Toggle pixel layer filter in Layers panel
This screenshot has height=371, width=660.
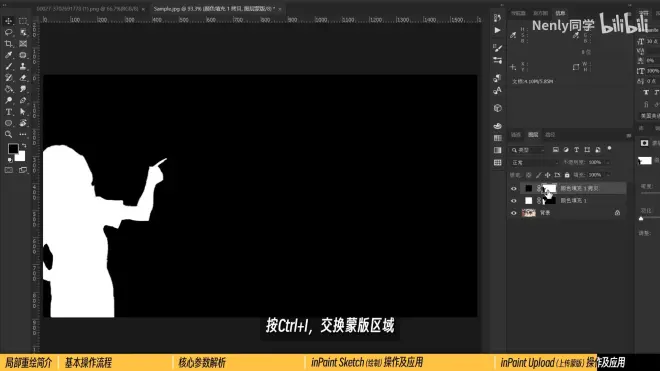556,150
